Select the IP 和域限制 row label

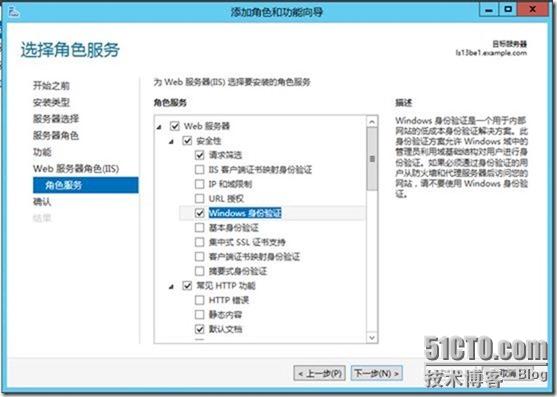pyautogui.click(x=230, y=184)
